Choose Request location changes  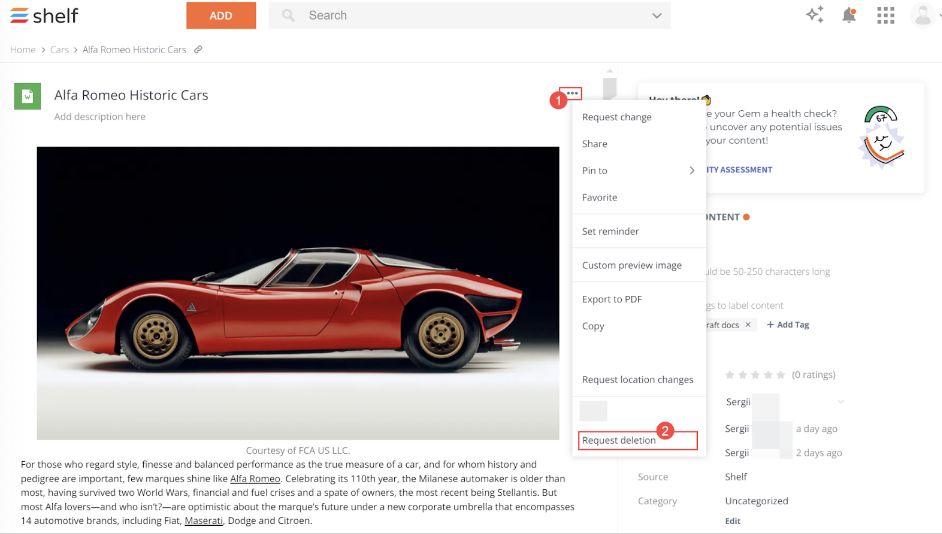[x=639, y=380]
